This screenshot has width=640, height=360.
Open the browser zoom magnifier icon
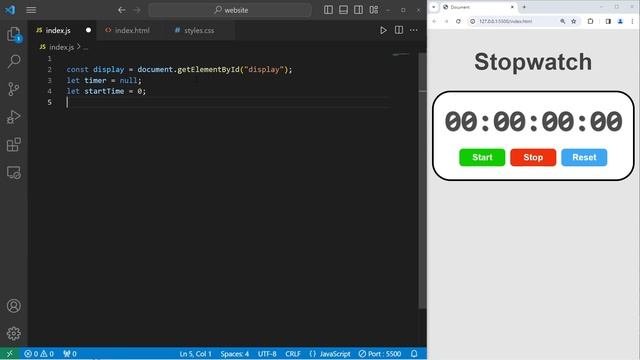coord(562,21)
